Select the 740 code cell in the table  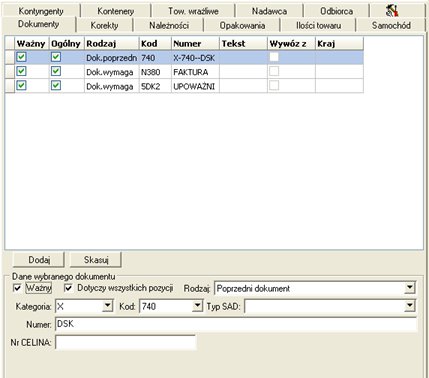(x=155, y=58)
